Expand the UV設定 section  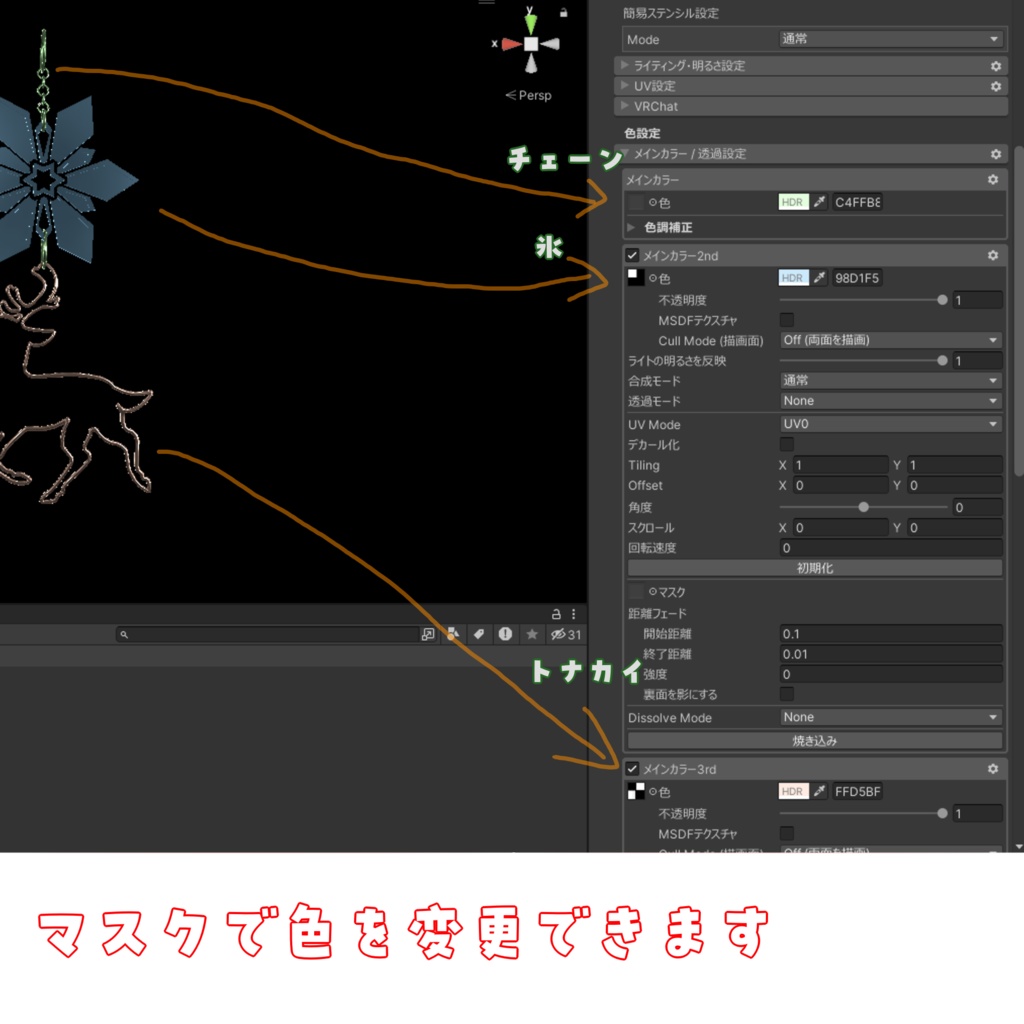coord(624,86)
